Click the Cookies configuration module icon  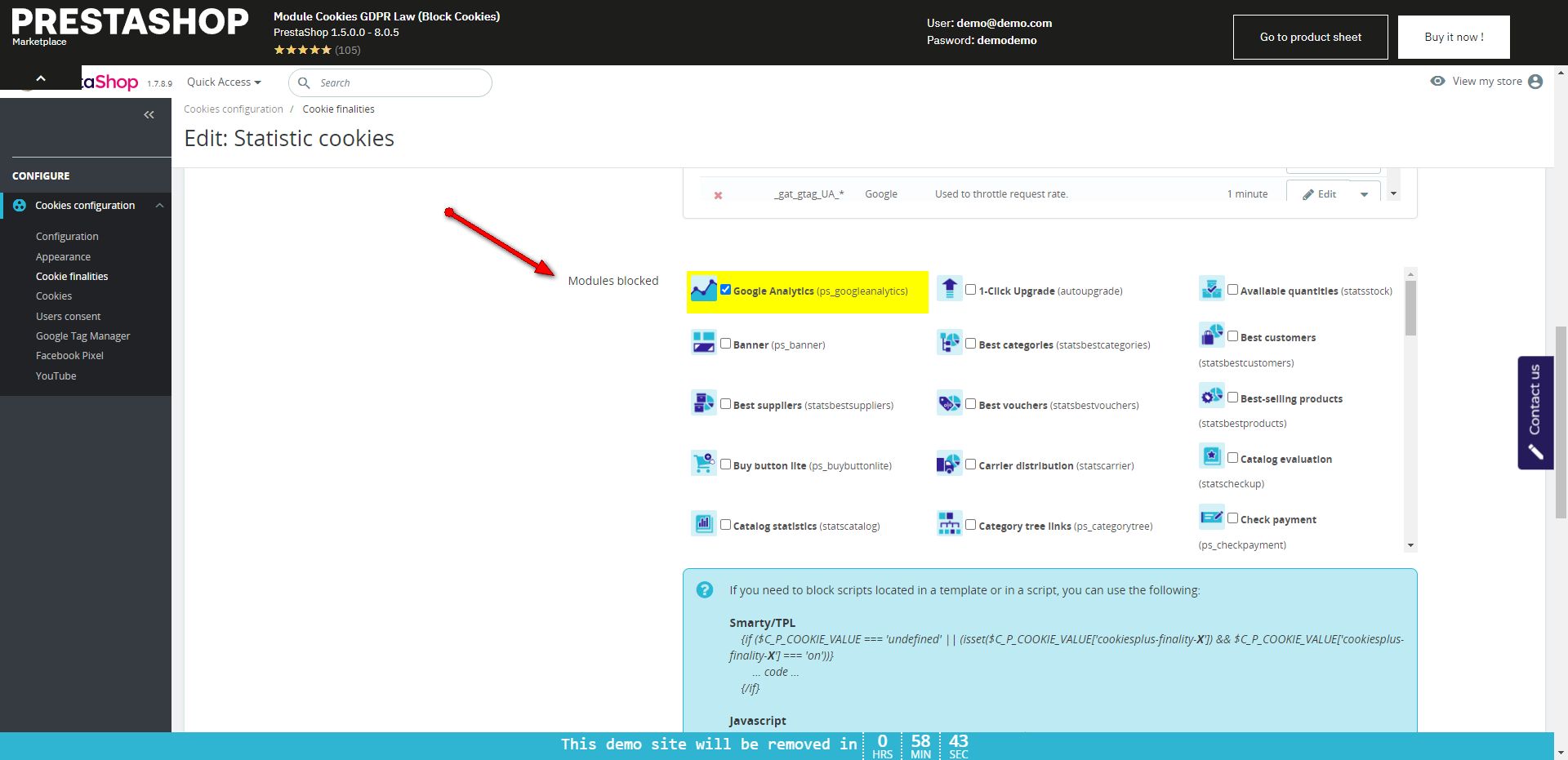(x=20, y=206)
